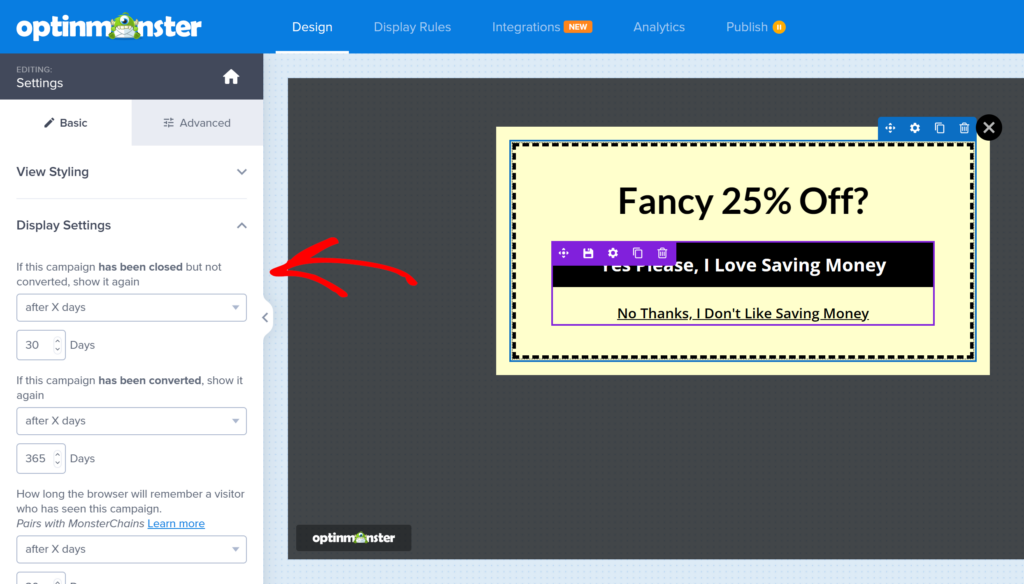This screenshot has width=1024, height=584.
Task: Click purple toolbar trash icon
Action: (x=662, y=254)
